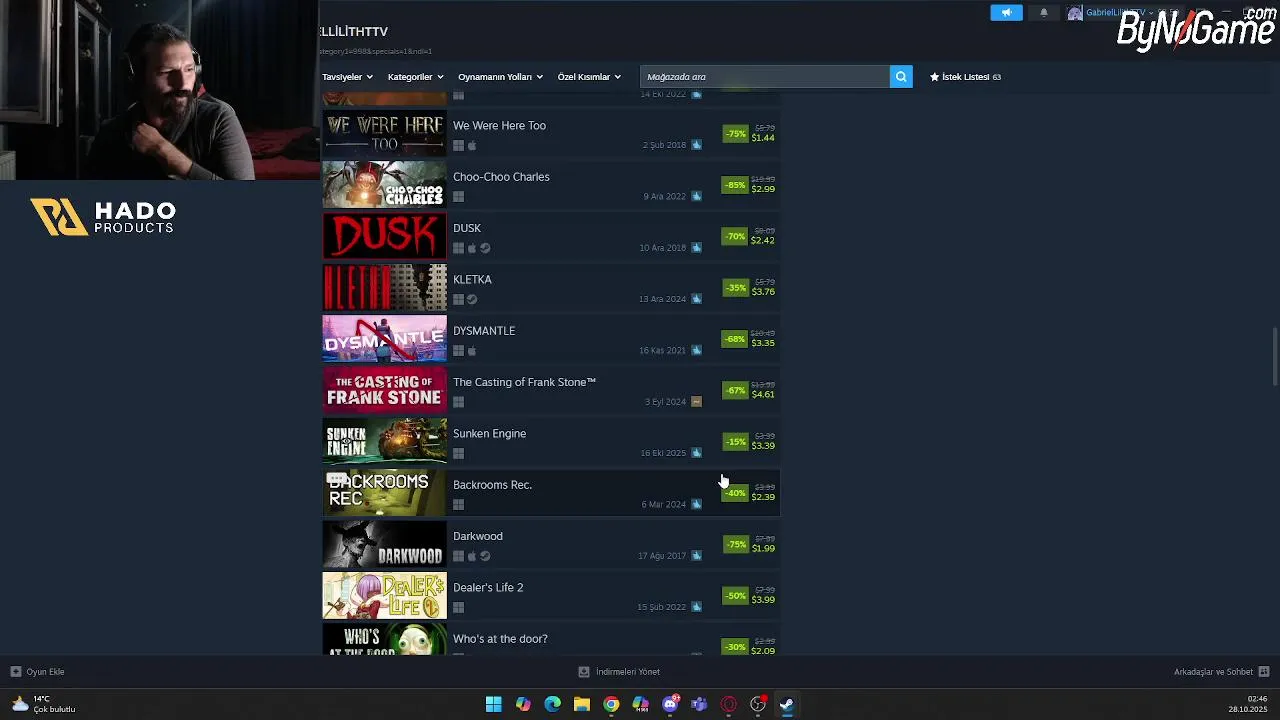This screenshot has height=720, width=1280.
Task: Open the GabrielLilithTV account avatar
Action: (x=1075, y=13)
